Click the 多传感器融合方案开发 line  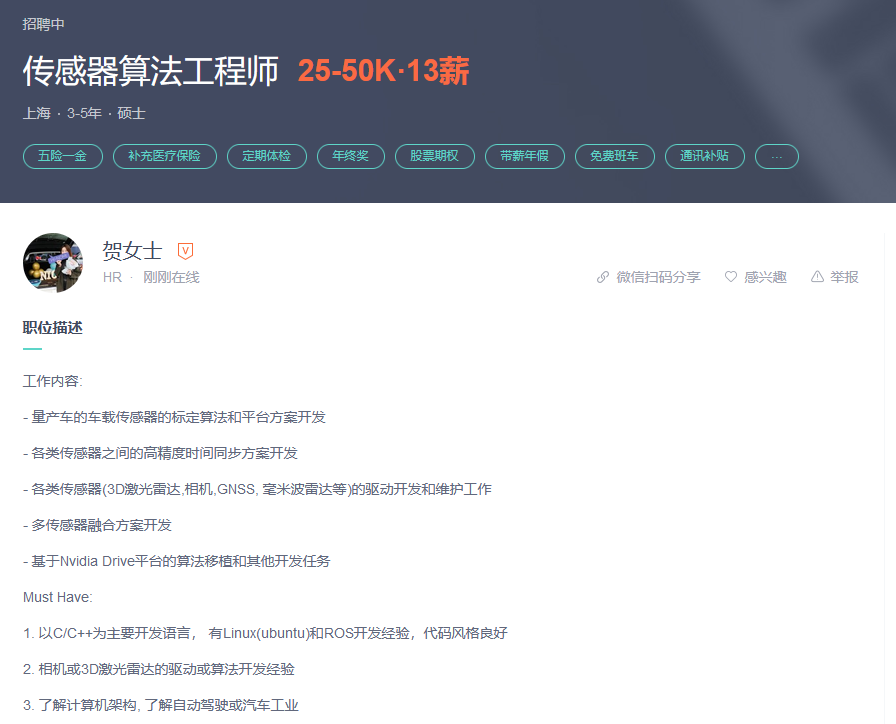click(x=97, y=525)
